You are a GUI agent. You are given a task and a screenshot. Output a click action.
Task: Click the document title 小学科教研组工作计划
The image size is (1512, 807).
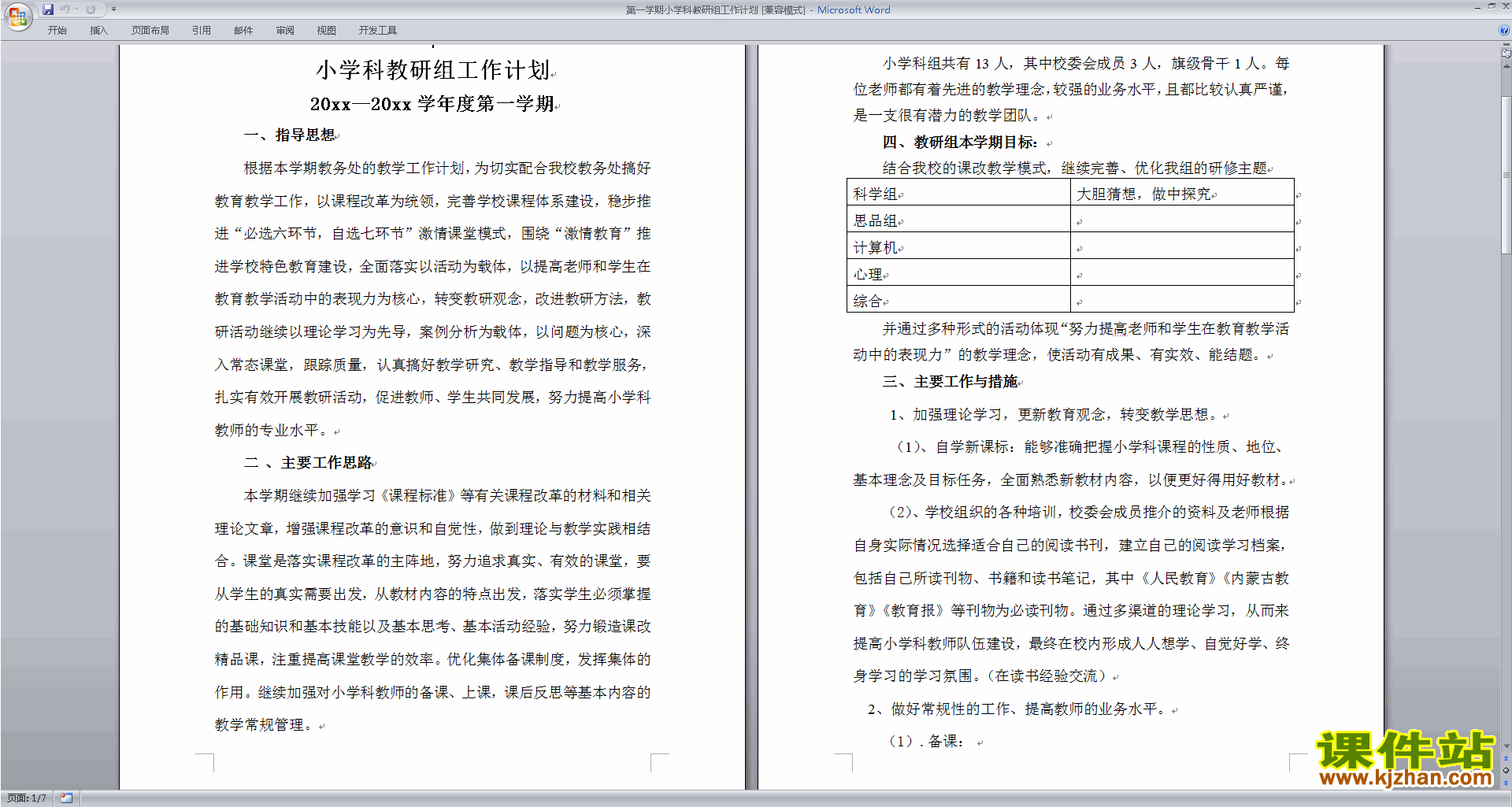point(433,70)
